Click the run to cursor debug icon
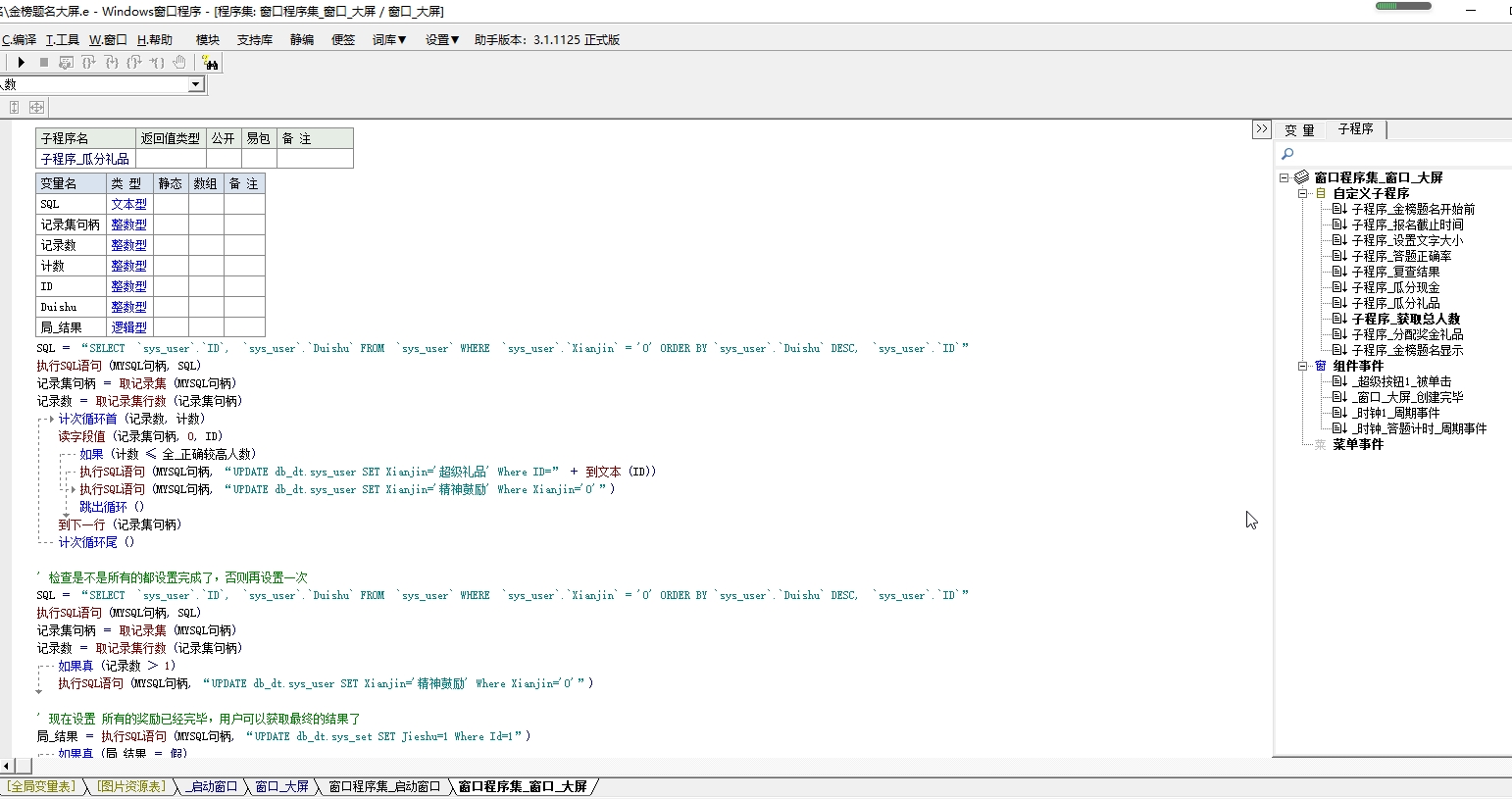Screen dimensions: 1512x799 157,62
